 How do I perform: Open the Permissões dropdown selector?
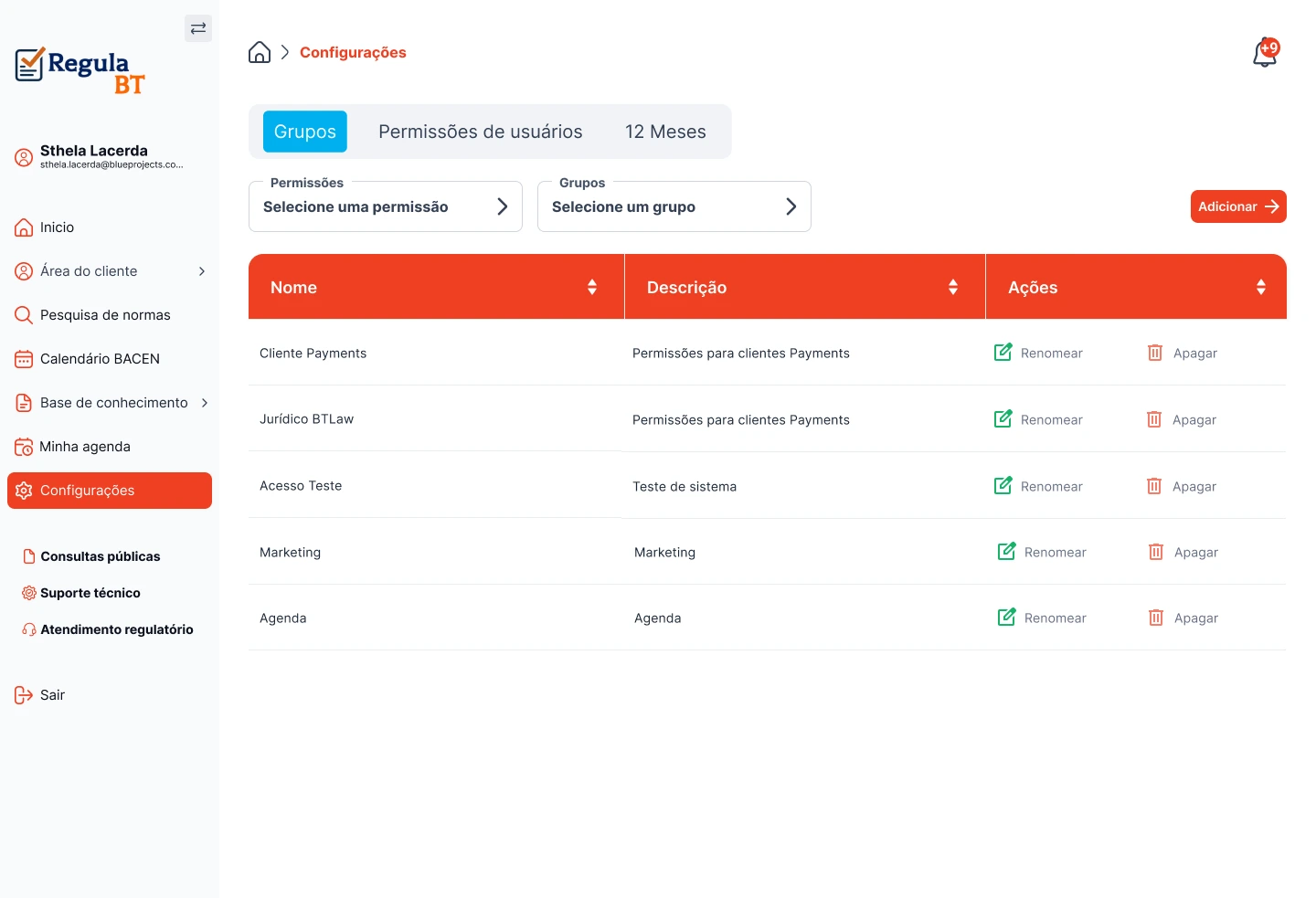click(385, 206)
